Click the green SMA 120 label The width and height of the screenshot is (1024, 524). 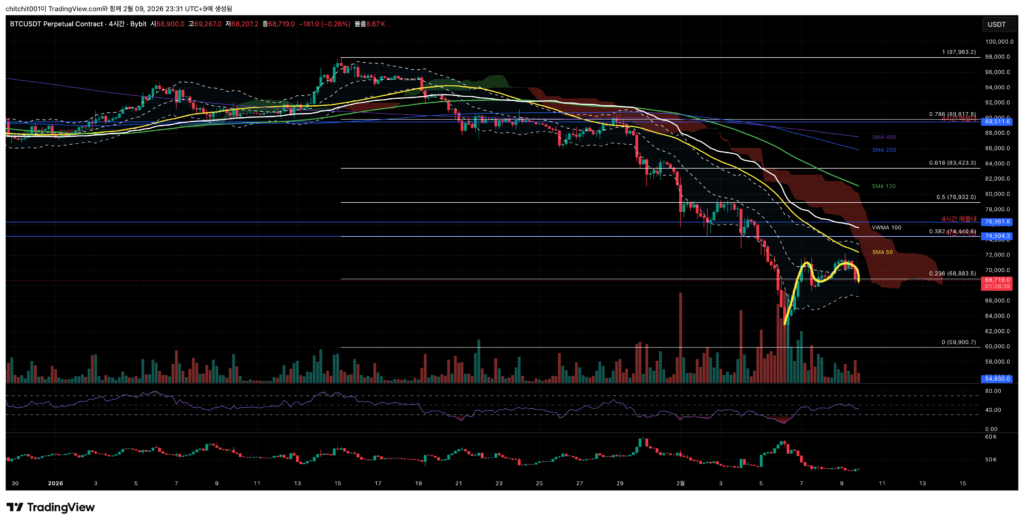pos(883,185)
